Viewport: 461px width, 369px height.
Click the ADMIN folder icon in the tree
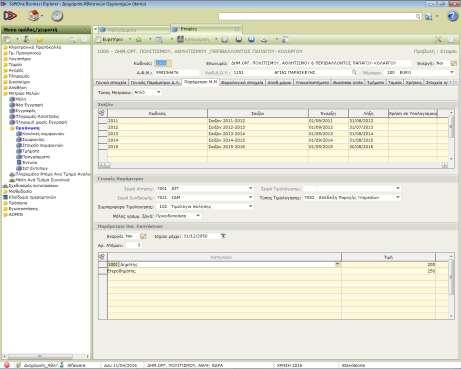click(5, 215)
